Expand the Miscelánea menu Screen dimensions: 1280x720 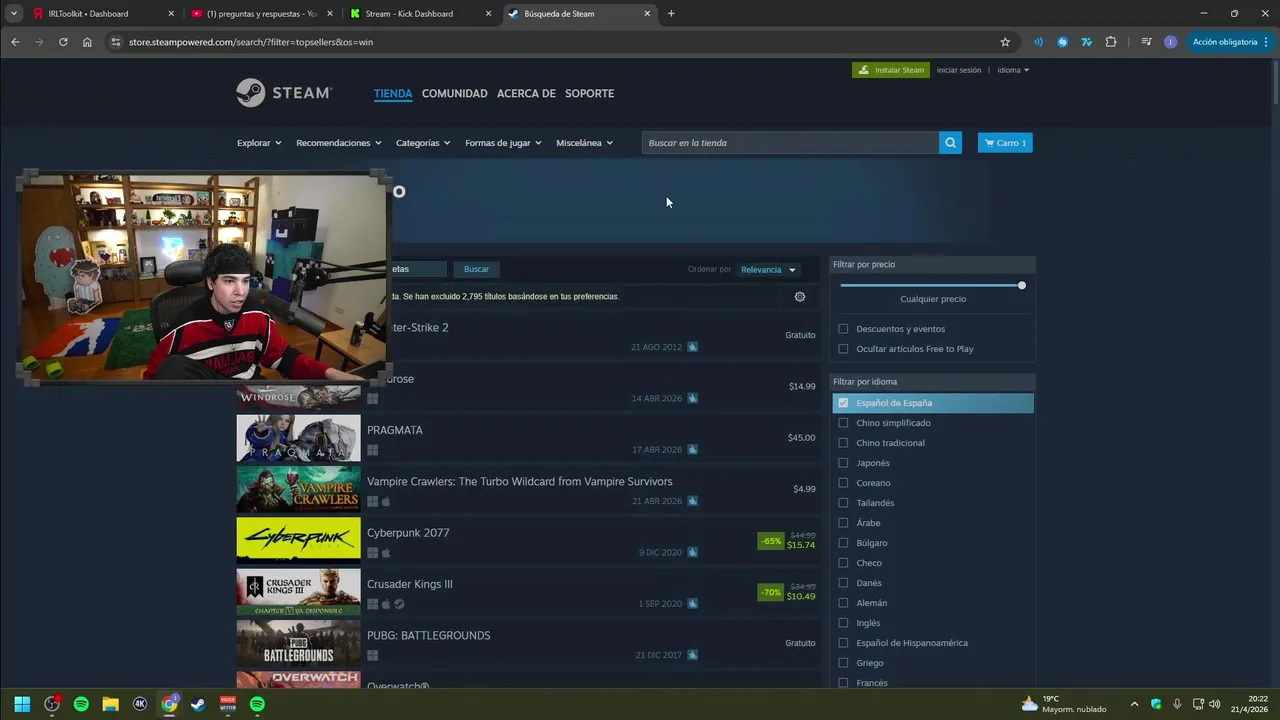click(584, 143)
